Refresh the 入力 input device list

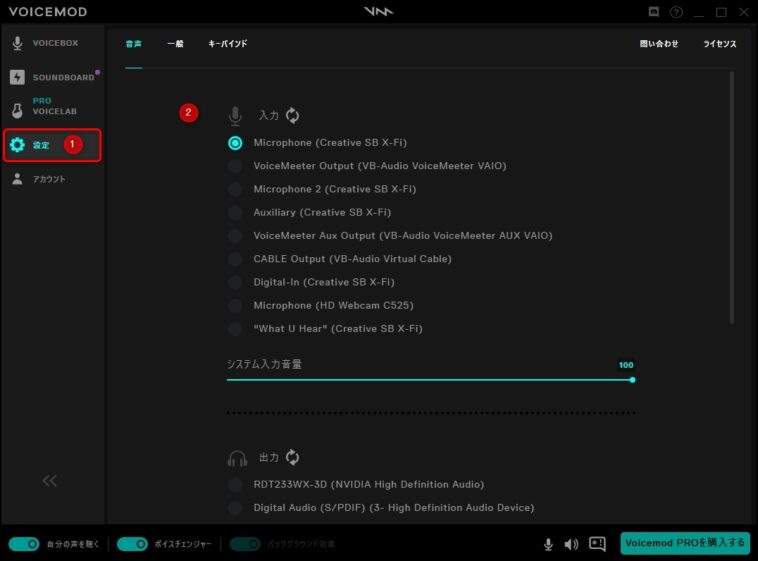[292, 116]
